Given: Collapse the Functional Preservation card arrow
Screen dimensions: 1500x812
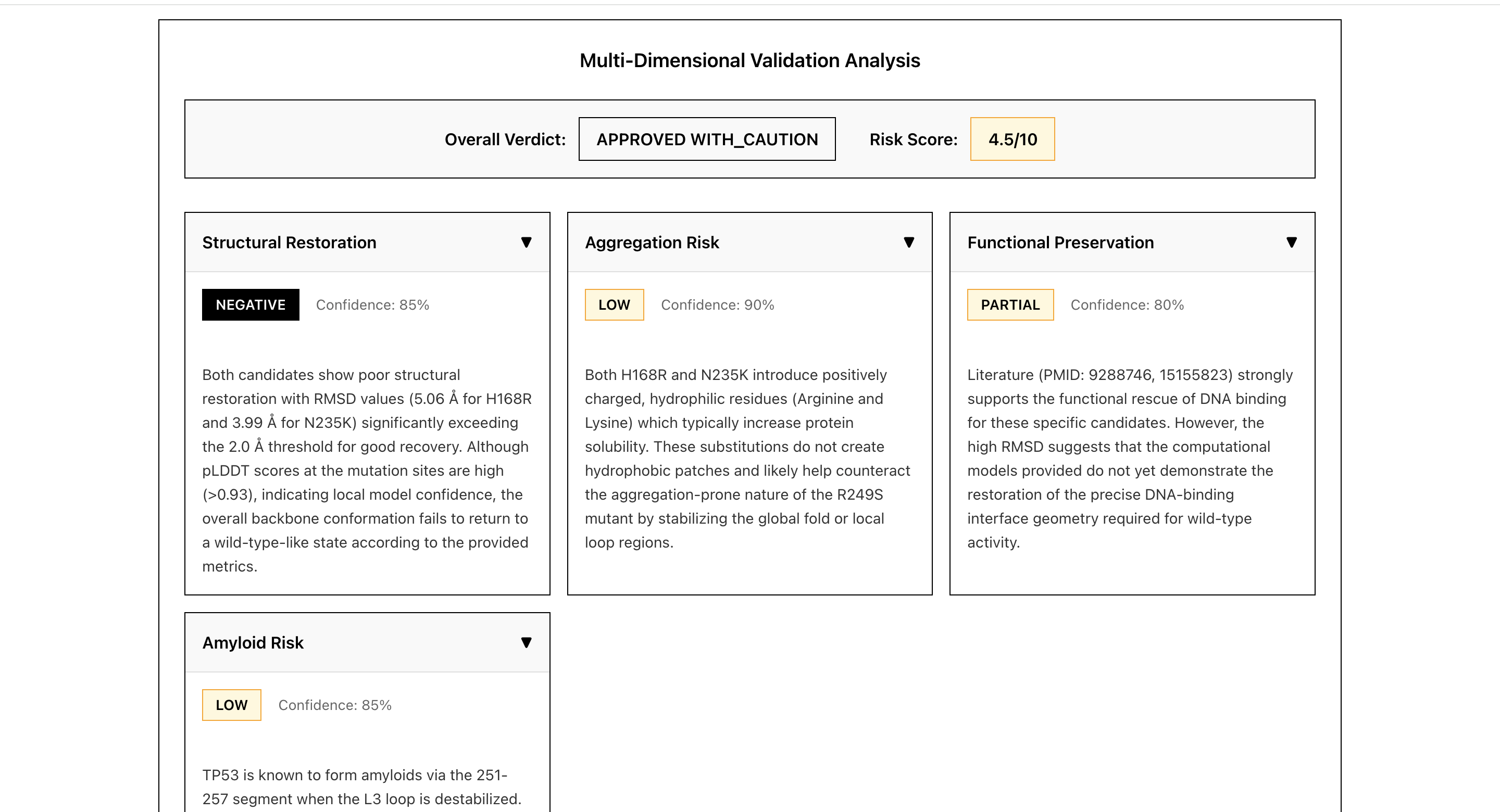Looking at the screenshot, I should pos(1291,242).
